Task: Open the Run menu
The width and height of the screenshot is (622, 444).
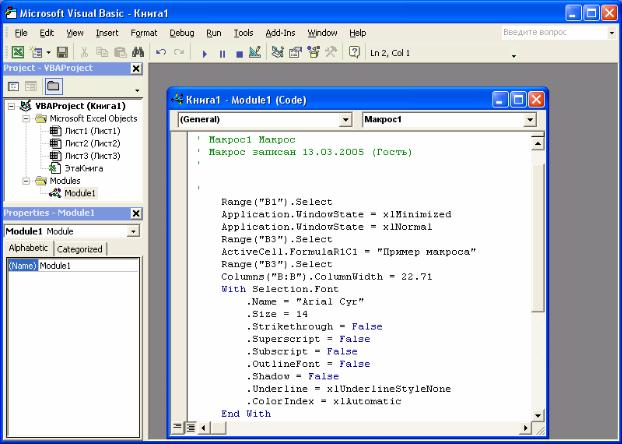Action: click(214, 33)
